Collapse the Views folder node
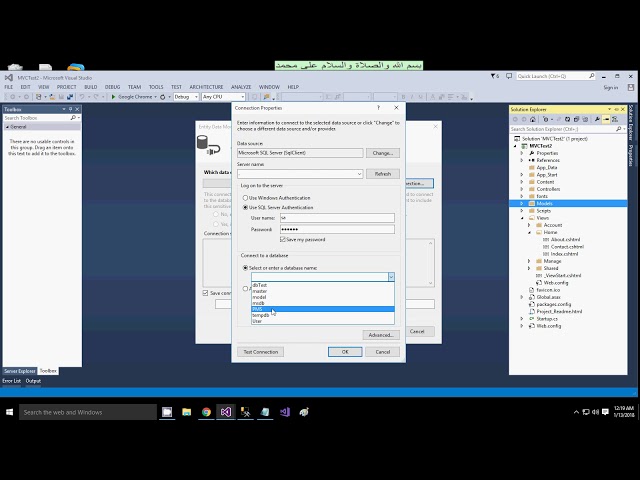The width and height of the screenshot is (640, 480). (x=522, y=218)
